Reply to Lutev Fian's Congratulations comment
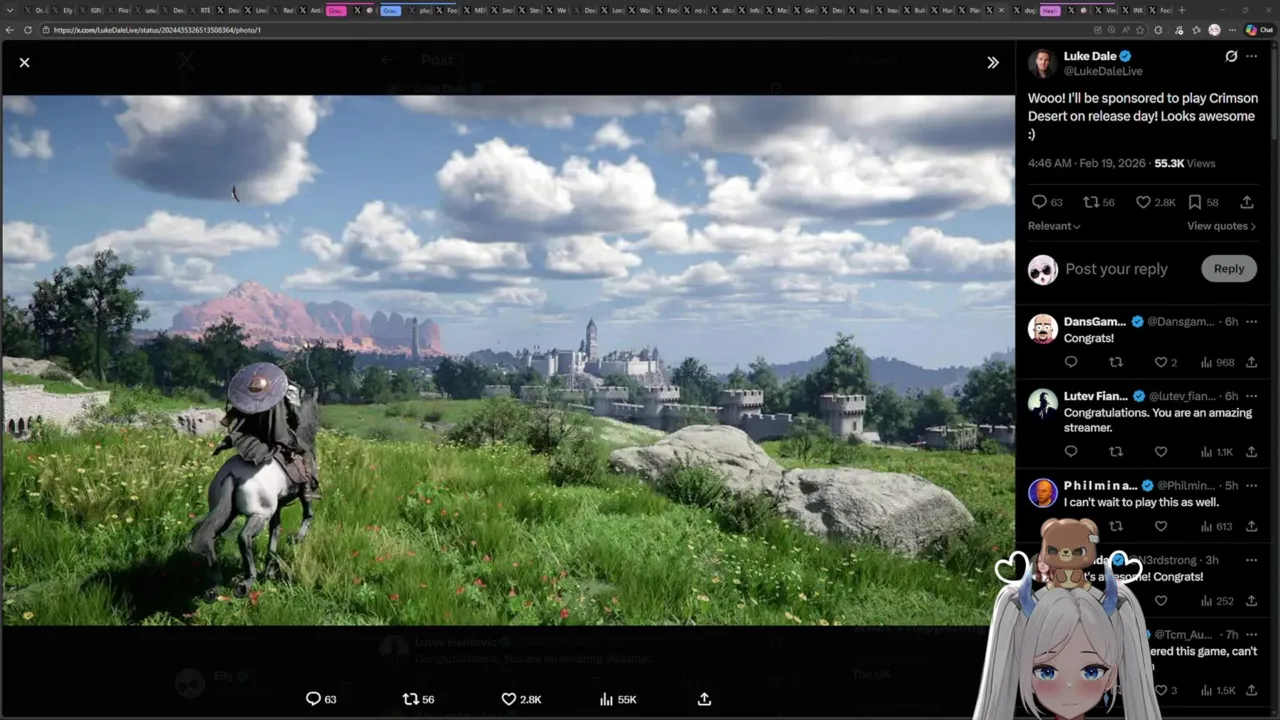Image resolution: width=1280 pixels, height=720 pixels. click(x=1071, y=452)
